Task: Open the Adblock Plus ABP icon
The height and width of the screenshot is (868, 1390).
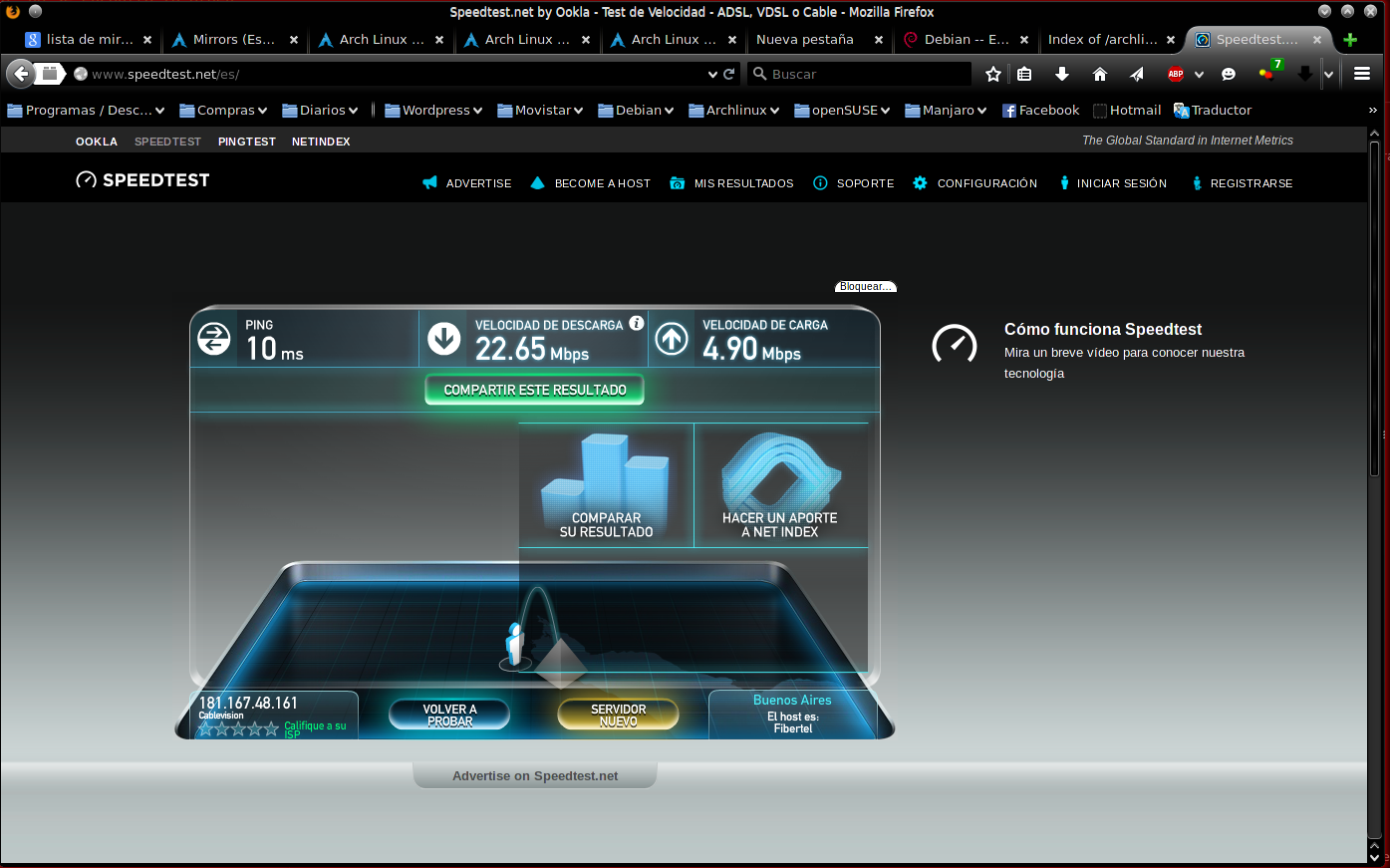Action: pos(1176,74)
